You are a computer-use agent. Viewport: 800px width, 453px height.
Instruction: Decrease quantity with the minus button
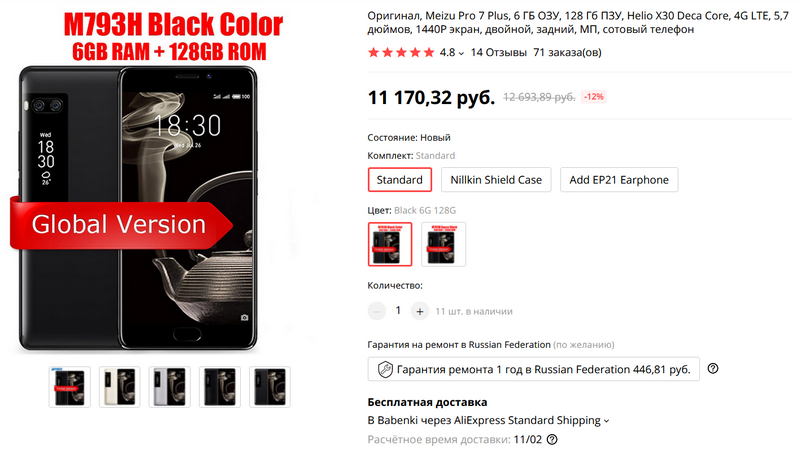(377, 311)
